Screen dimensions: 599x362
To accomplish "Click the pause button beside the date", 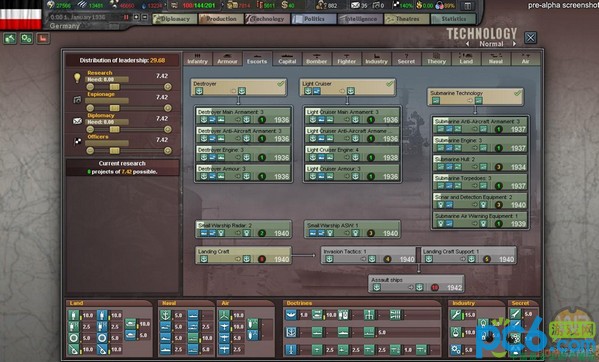I will point(126,17).
